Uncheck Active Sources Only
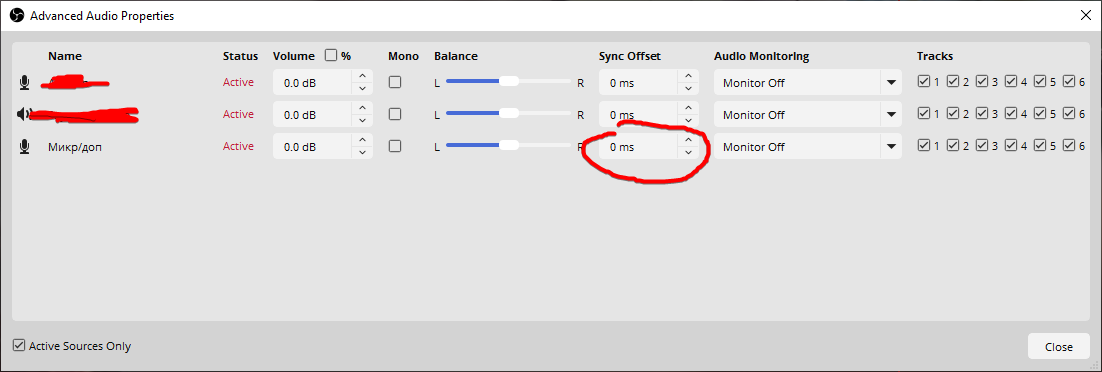The image size is (1102, 372). click(x=19, y=346)
